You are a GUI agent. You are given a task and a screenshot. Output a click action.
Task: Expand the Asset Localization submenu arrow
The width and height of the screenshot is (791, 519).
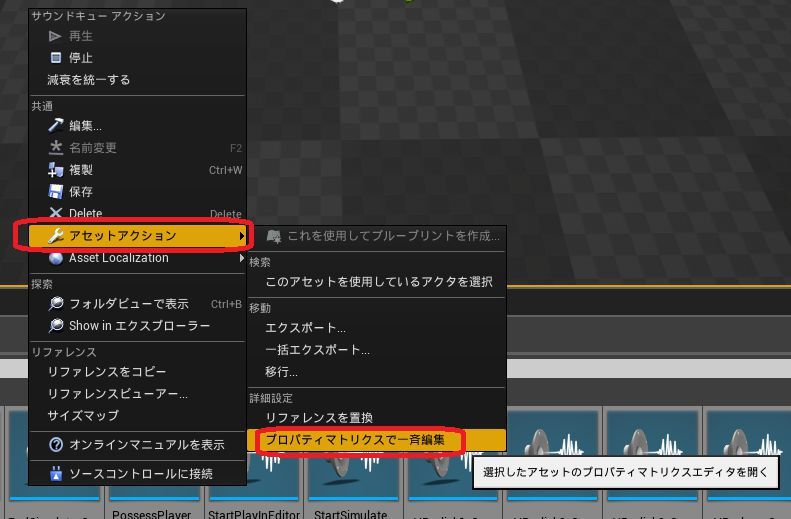242,258
